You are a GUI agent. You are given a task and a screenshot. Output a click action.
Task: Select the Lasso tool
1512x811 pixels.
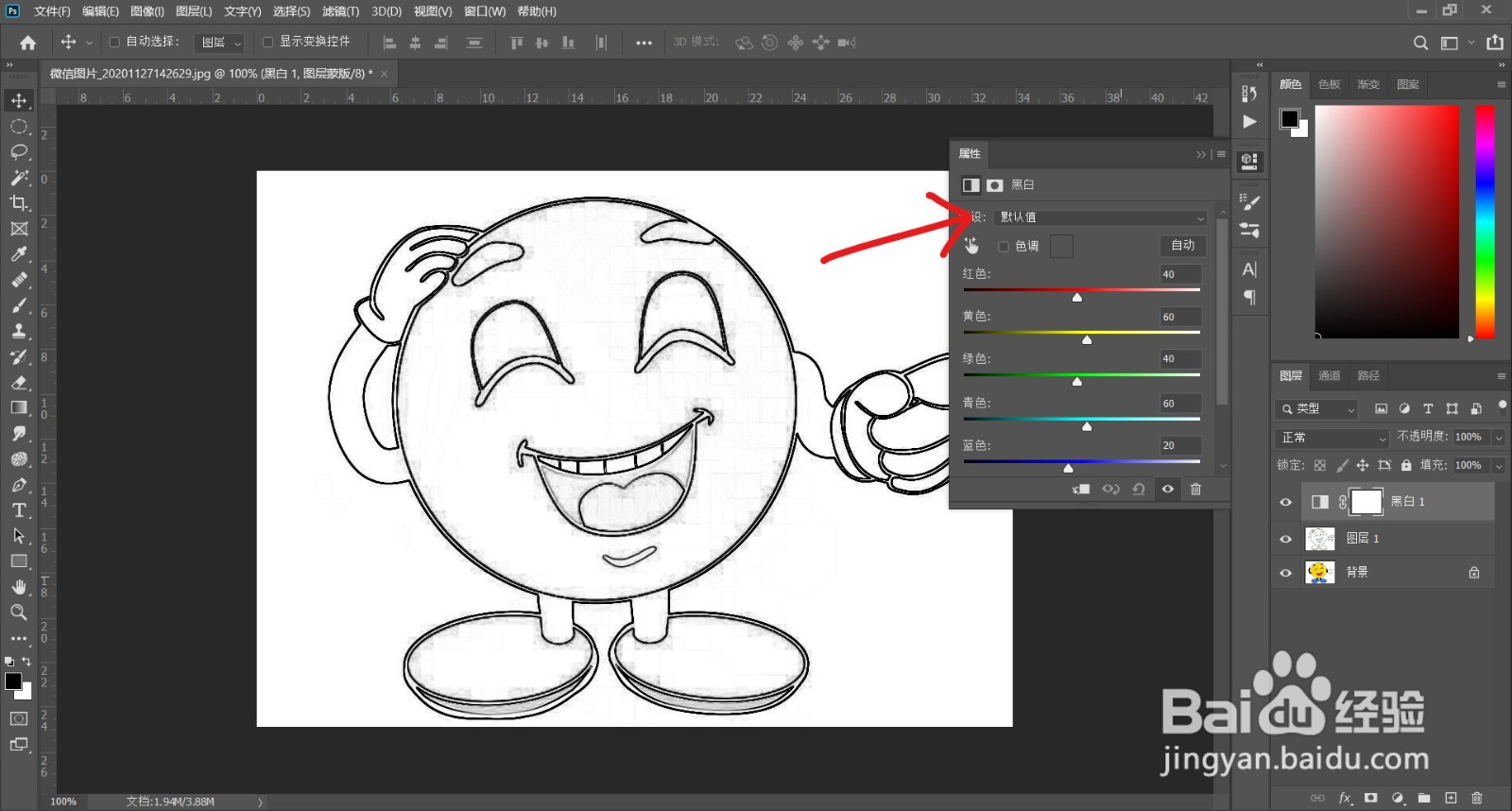pos(19,152)
